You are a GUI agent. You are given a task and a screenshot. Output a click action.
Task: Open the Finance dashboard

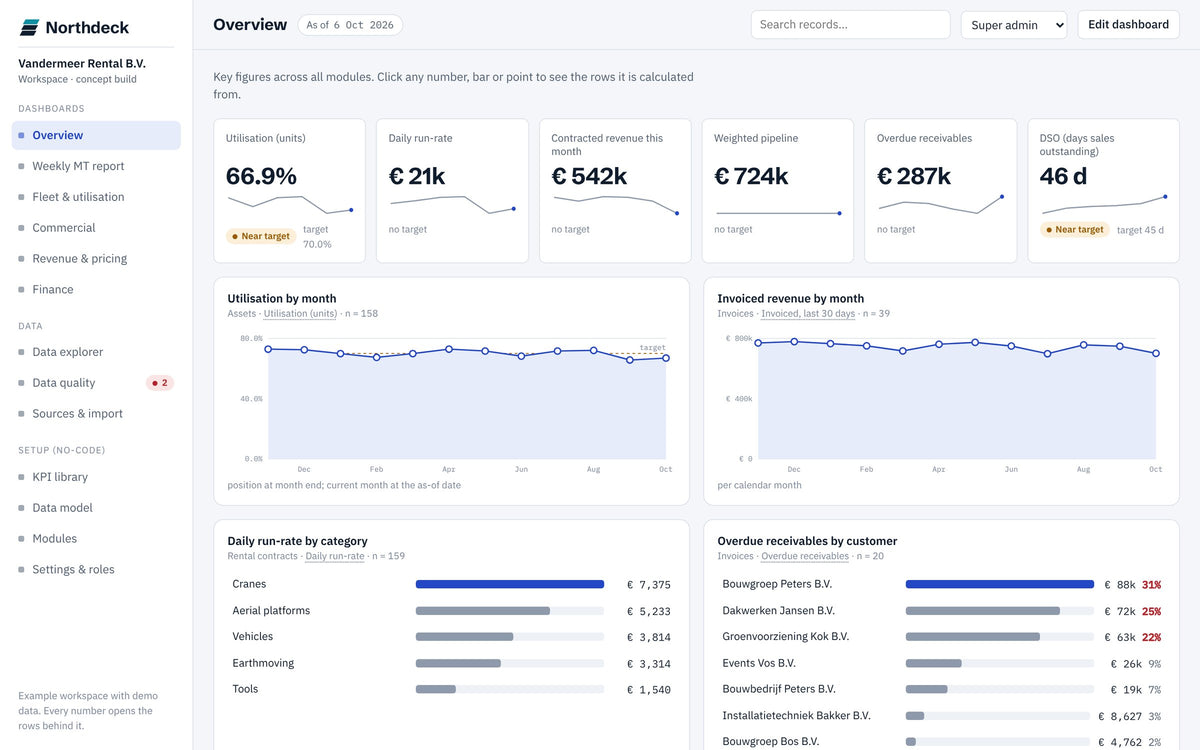96,290
